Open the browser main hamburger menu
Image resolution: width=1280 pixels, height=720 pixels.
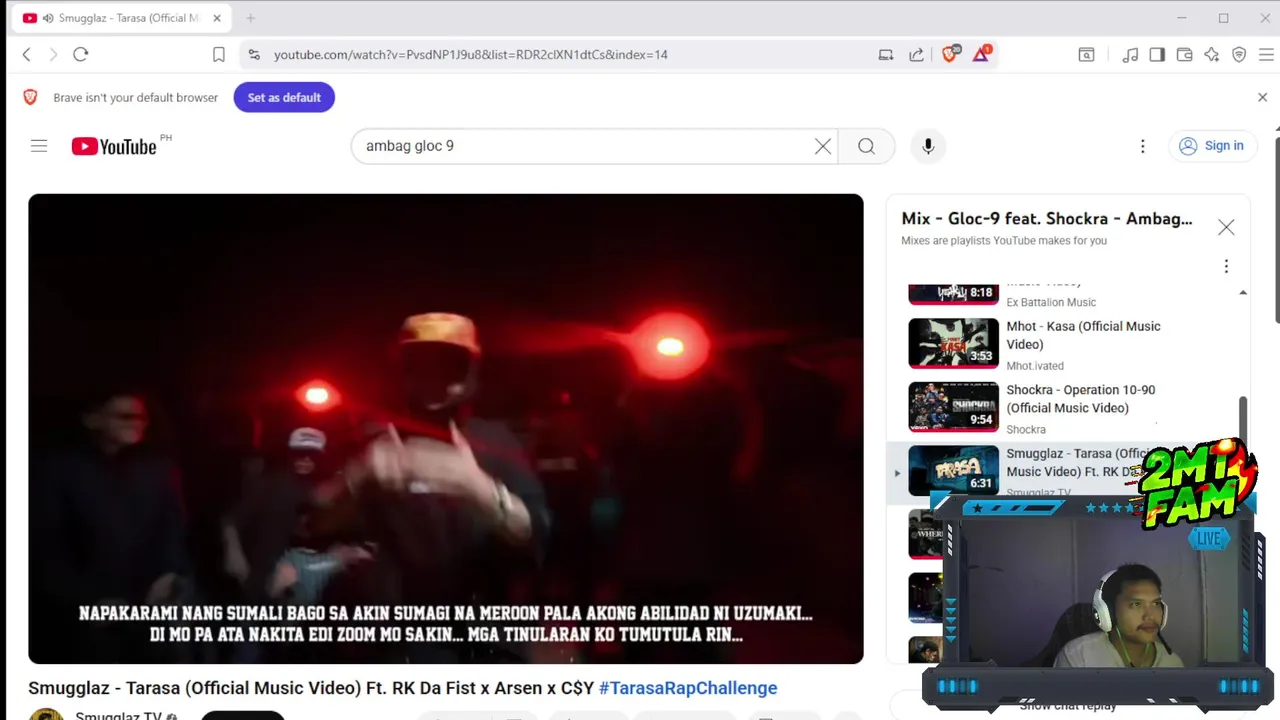point(1266,55)
